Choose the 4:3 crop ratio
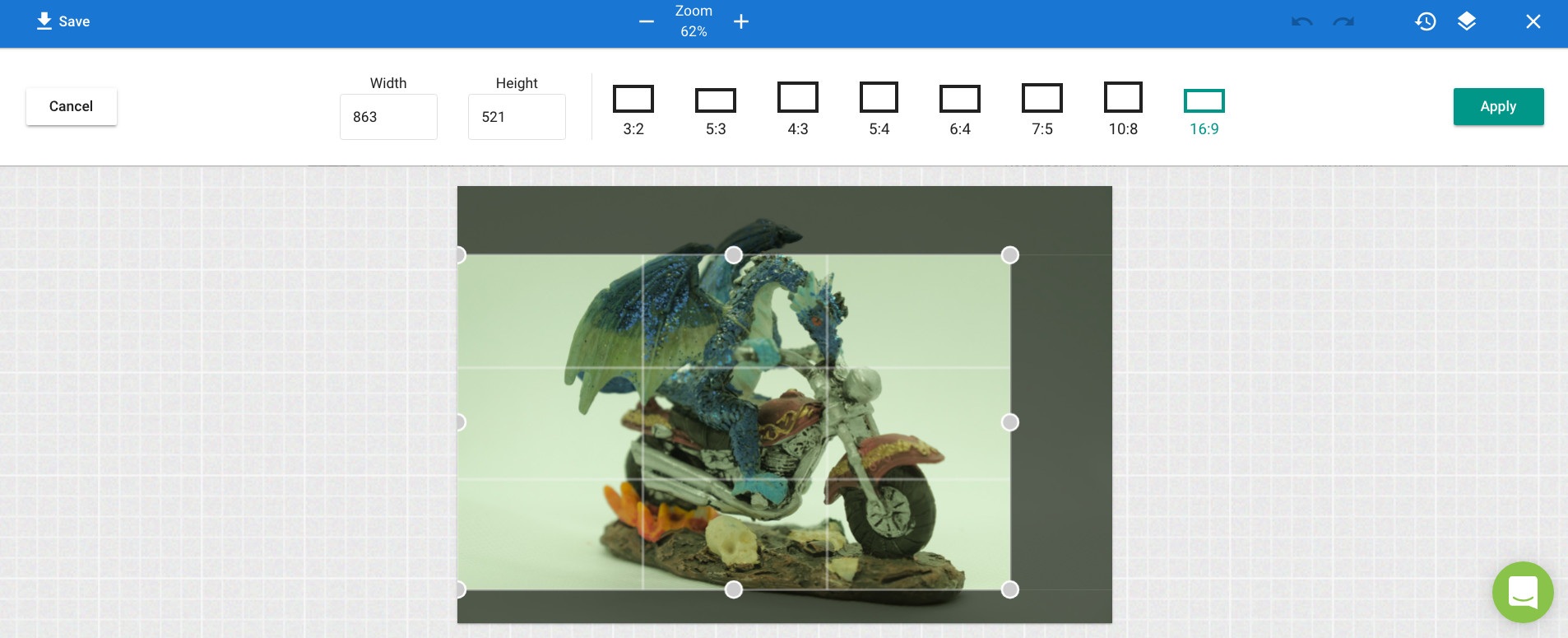The image size is (1568, 638). pos(798,107)
